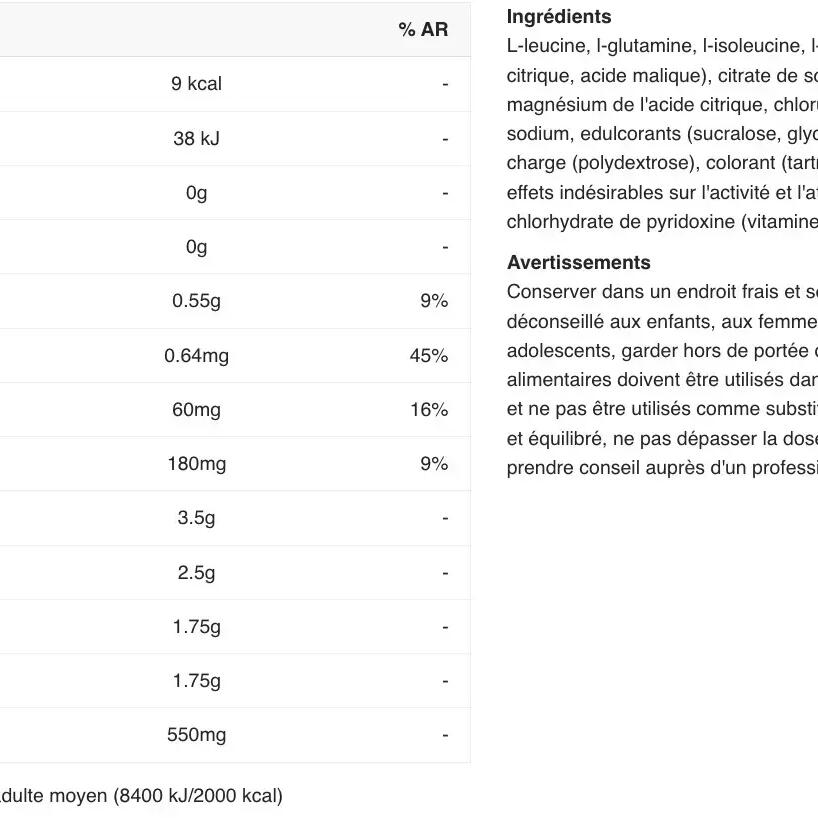Select the 9 kcal energy value

tap(196, 84)
